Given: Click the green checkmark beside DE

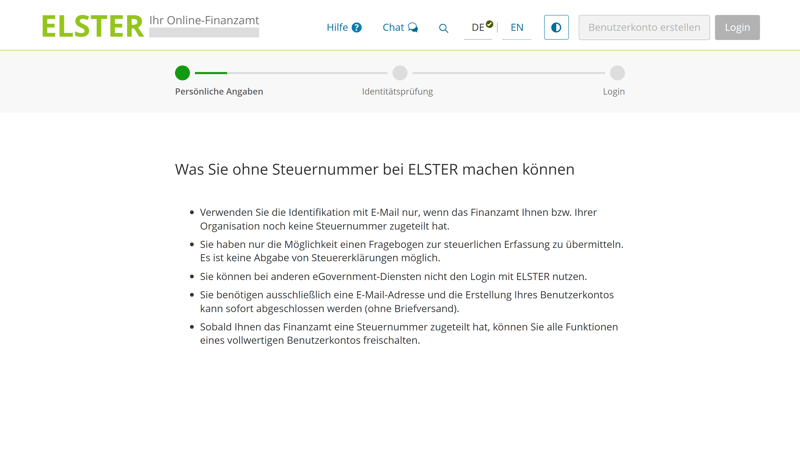Looking at the screenshot, I should click(x=490, y=24).
